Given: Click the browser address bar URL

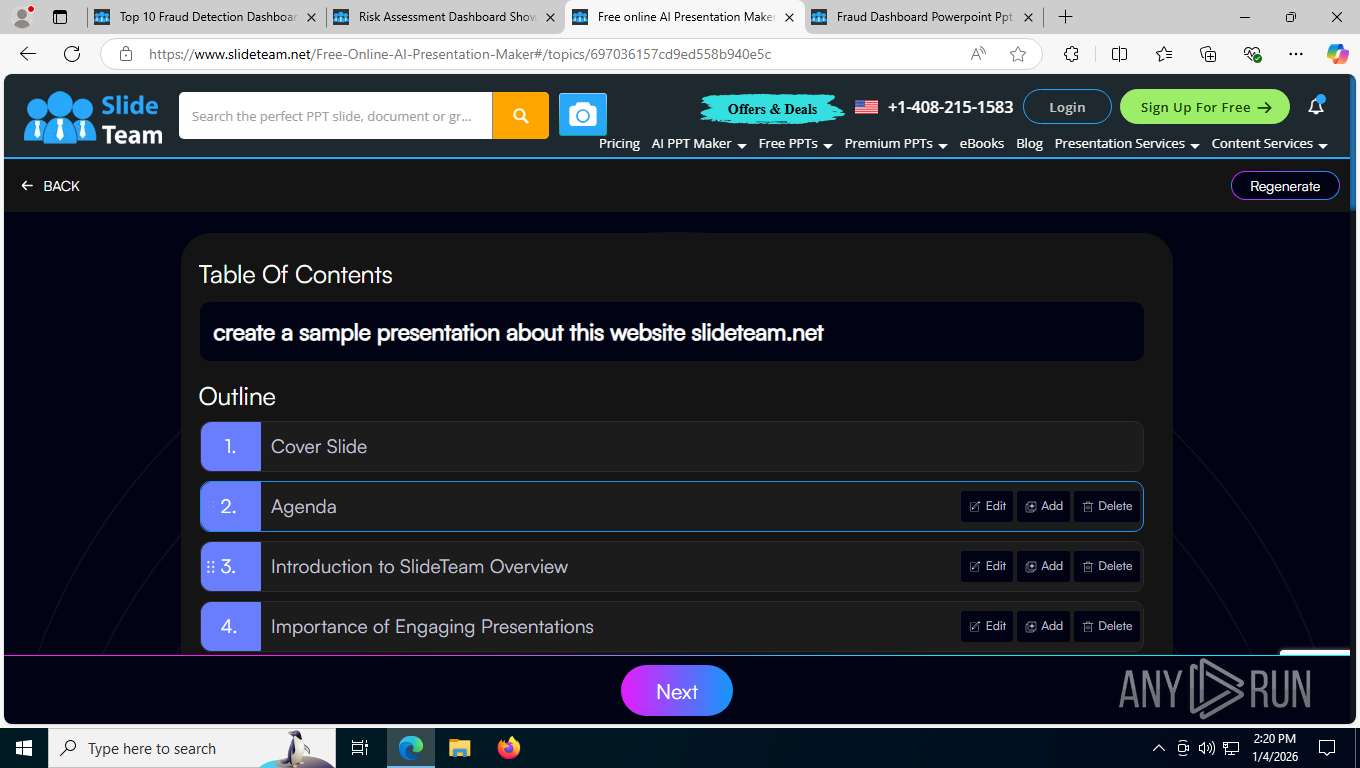Looking at the screenshot, I should click(460, 54).
